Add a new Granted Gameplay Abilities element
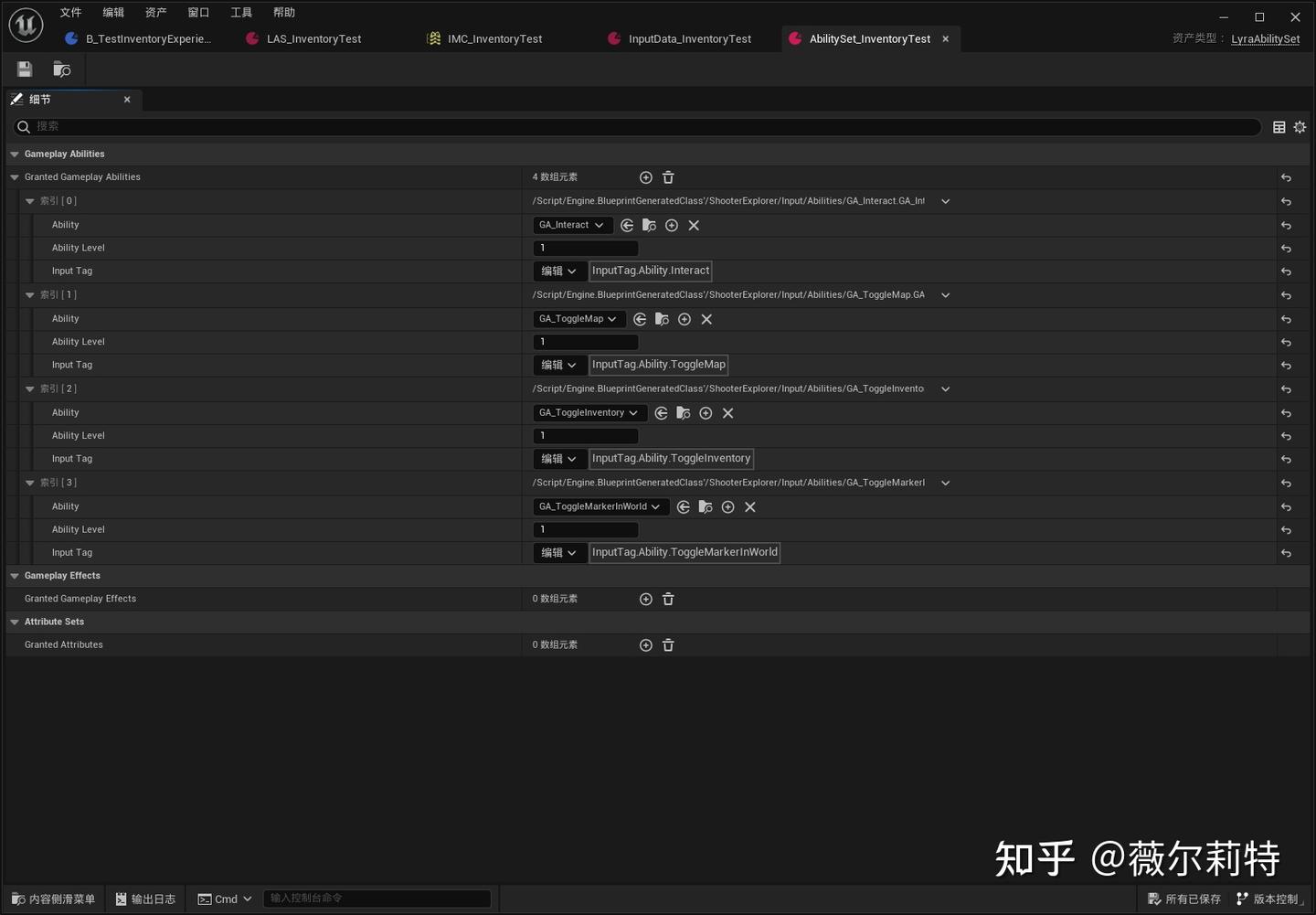This screenshot has height=915, width=1316. tap(646, 176)
